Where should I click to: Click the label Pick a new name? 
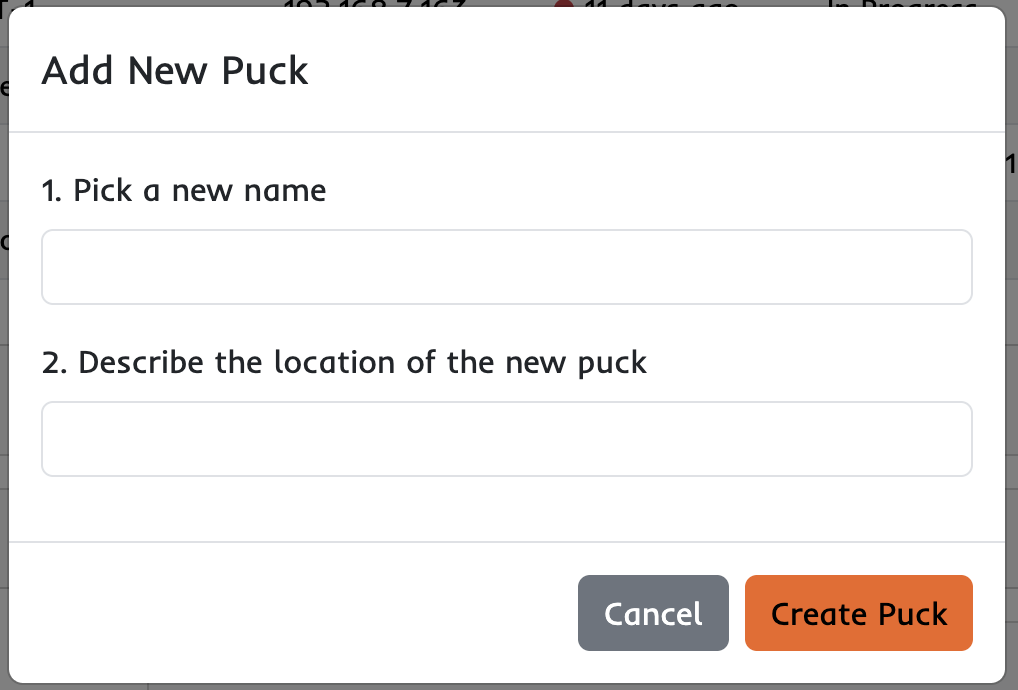pos(183,190)
